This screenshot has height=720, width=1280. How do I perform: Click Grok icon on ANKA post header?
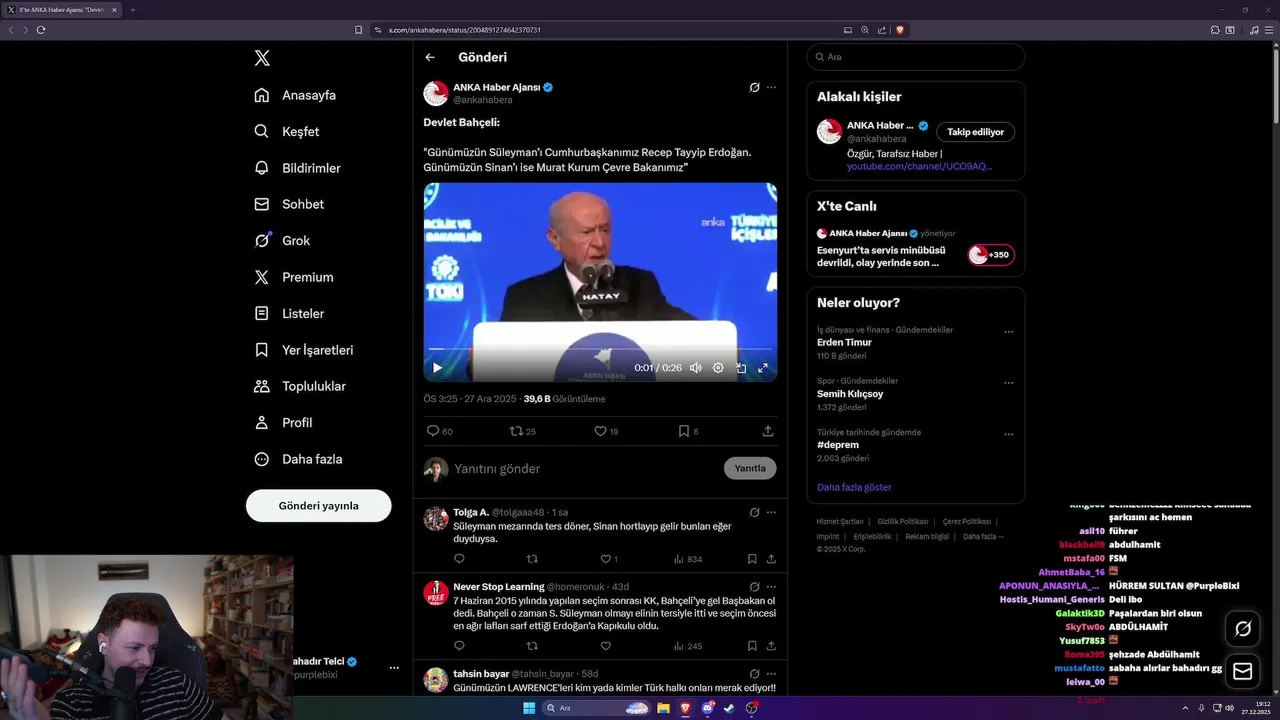tap(754, 87)
